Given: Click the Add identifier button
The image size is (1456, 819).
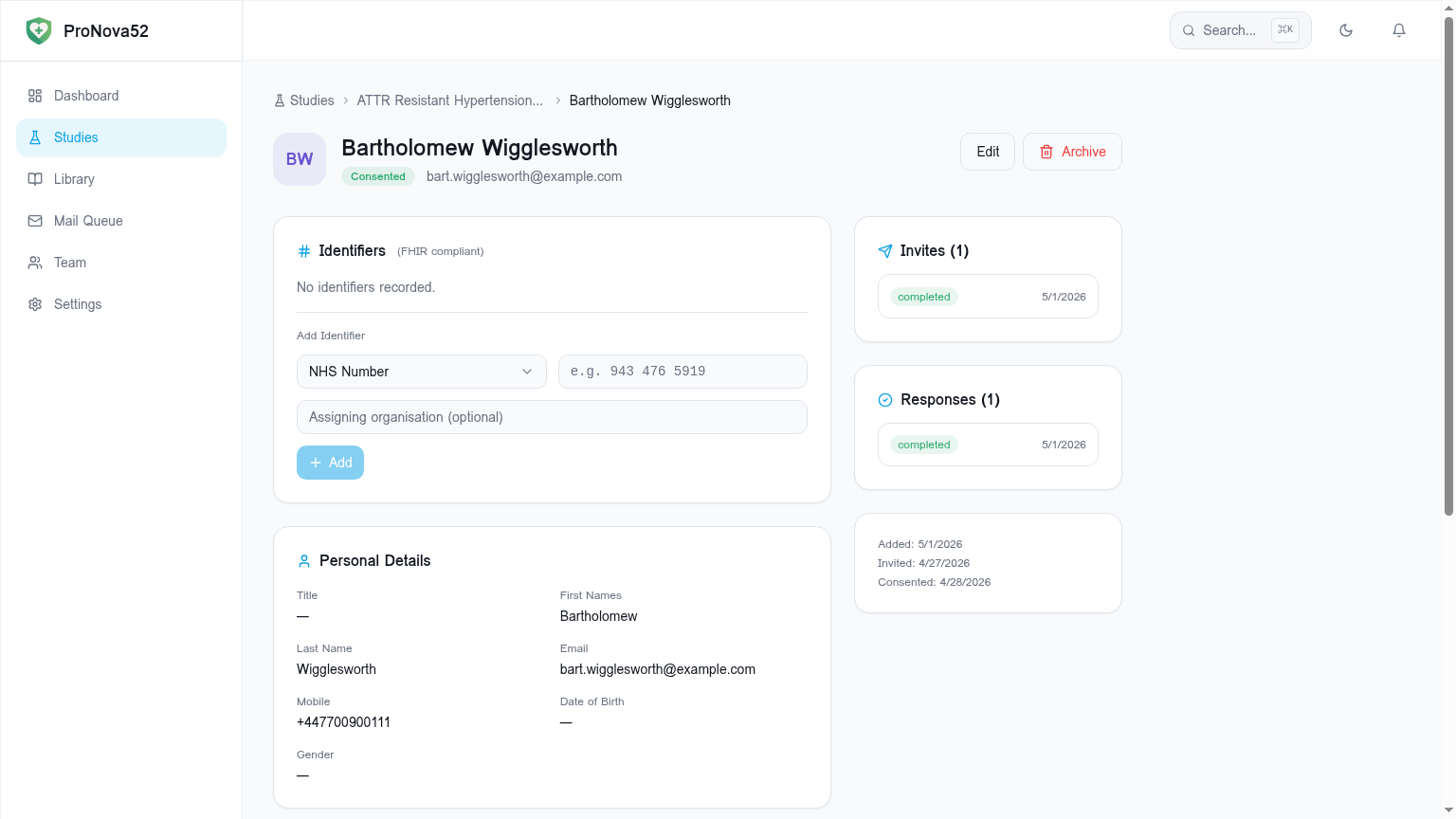Looking at the screenshot, I should click(330, 463).
